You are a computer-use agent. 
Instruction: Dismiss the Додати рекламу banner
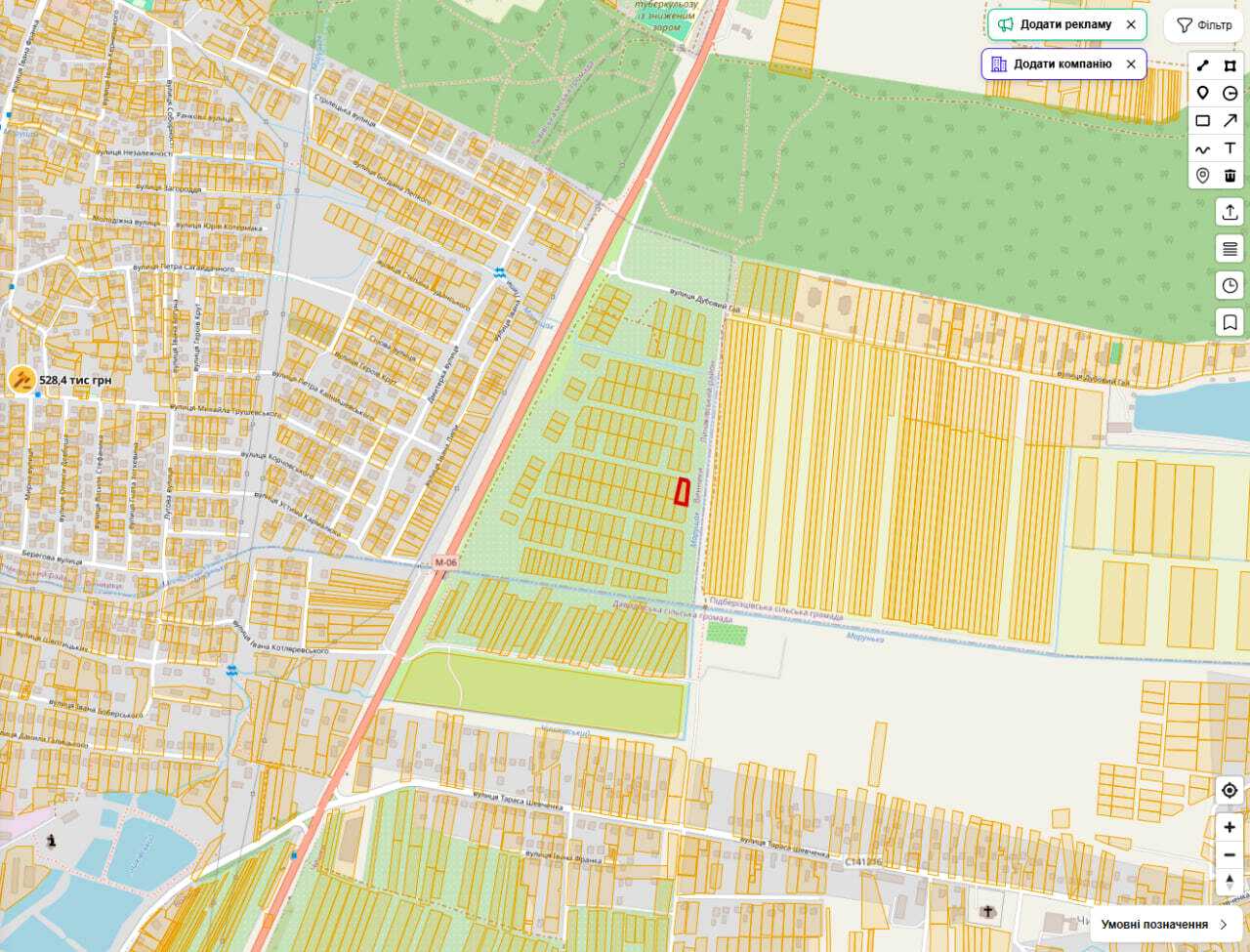click(x=1131, y=24)
